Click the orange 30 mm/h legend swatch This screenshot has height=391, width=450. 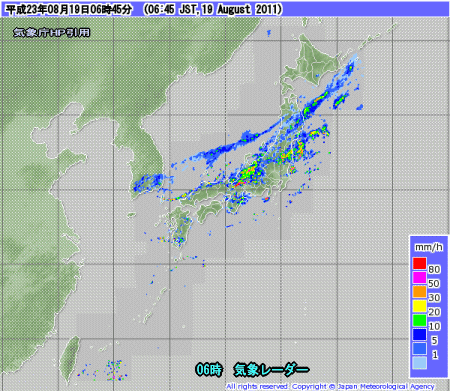[x=420, y=291]
